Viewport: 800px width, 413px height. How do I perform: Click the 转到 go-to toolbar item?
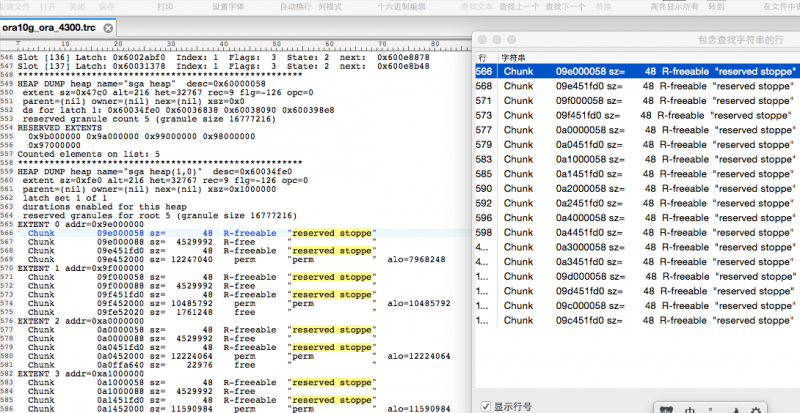coord(716,7)
